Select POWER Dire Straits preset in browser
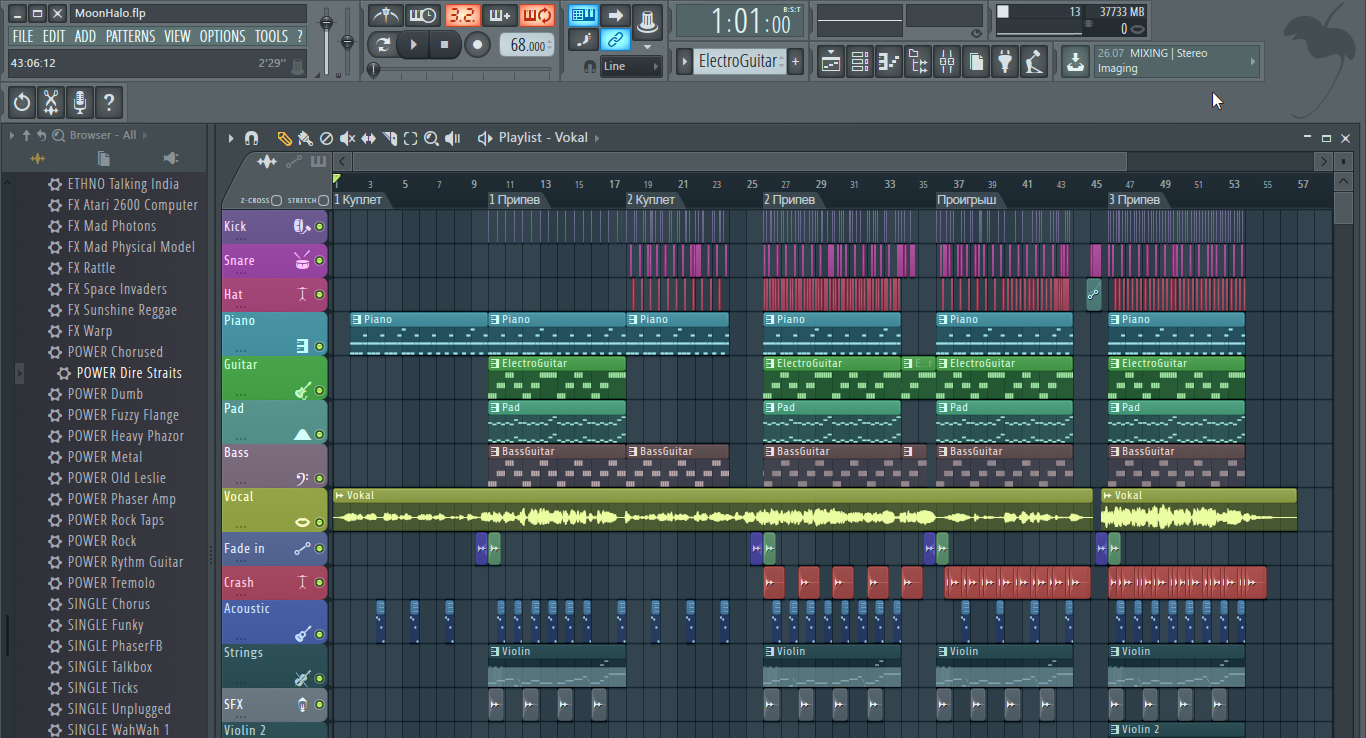1366x738 pixels. (129, 373)
